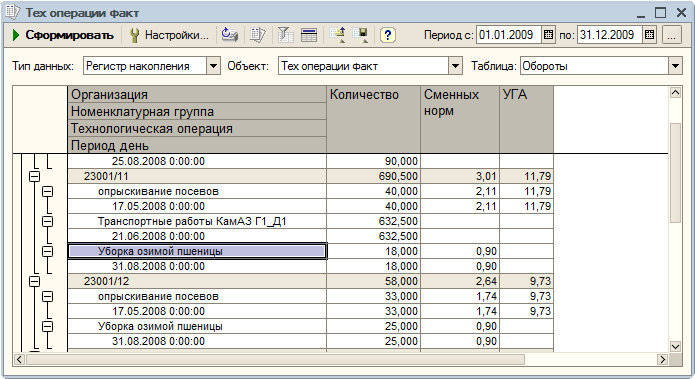695x379 pixels.
Task: Click the horizontal scrollbar right arrow
Action: pyautogui.click(x=662, y=359)
